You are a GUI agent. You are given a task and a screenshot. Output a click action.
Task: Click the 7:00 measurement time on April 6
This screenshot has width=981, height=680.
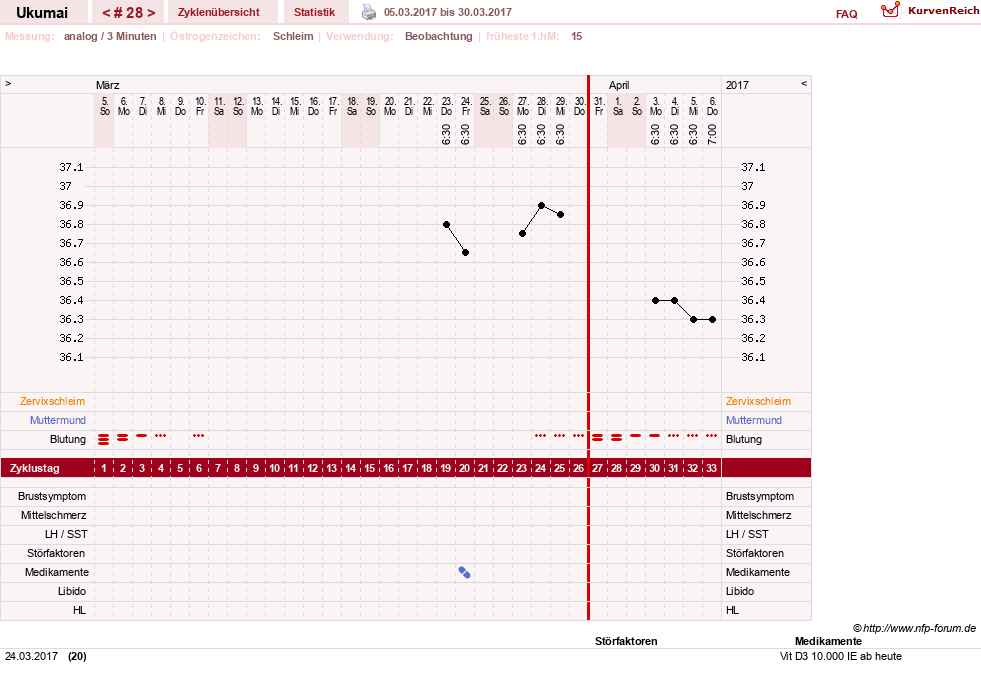[712, 134]
